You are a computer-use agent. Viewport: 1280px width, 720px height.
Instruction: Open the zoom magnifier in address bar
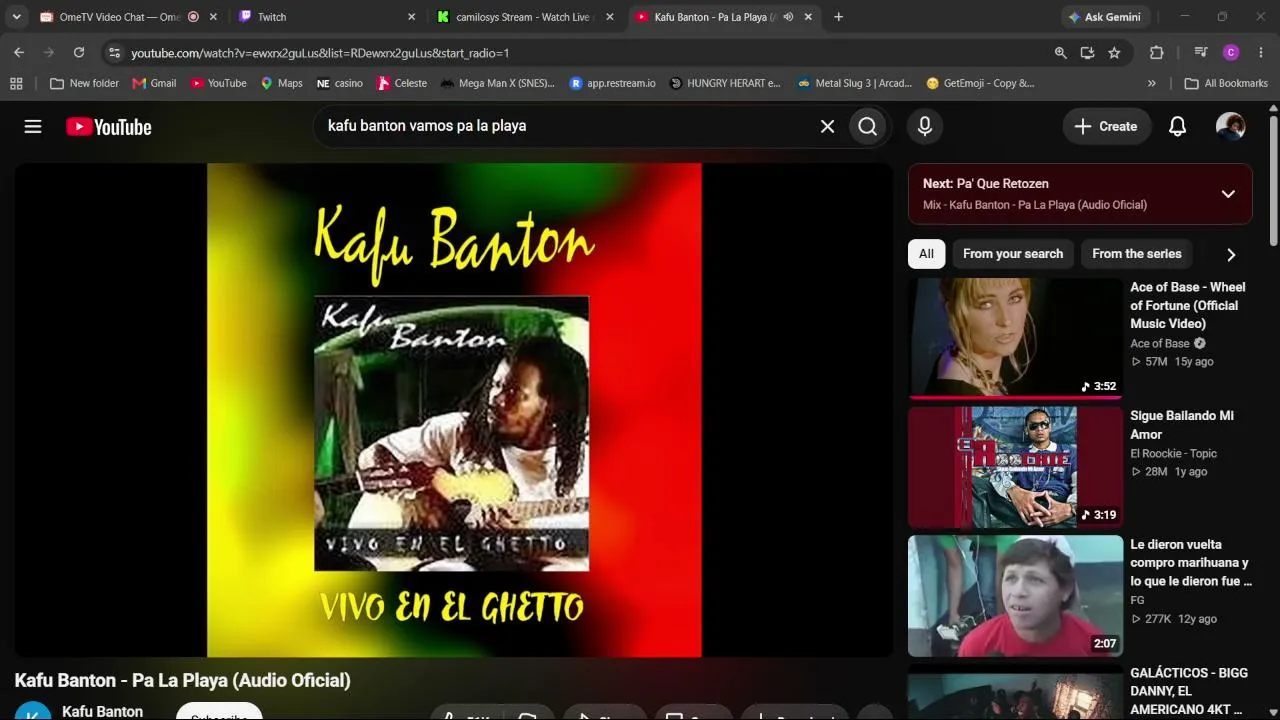click(x=1060, y=53)
